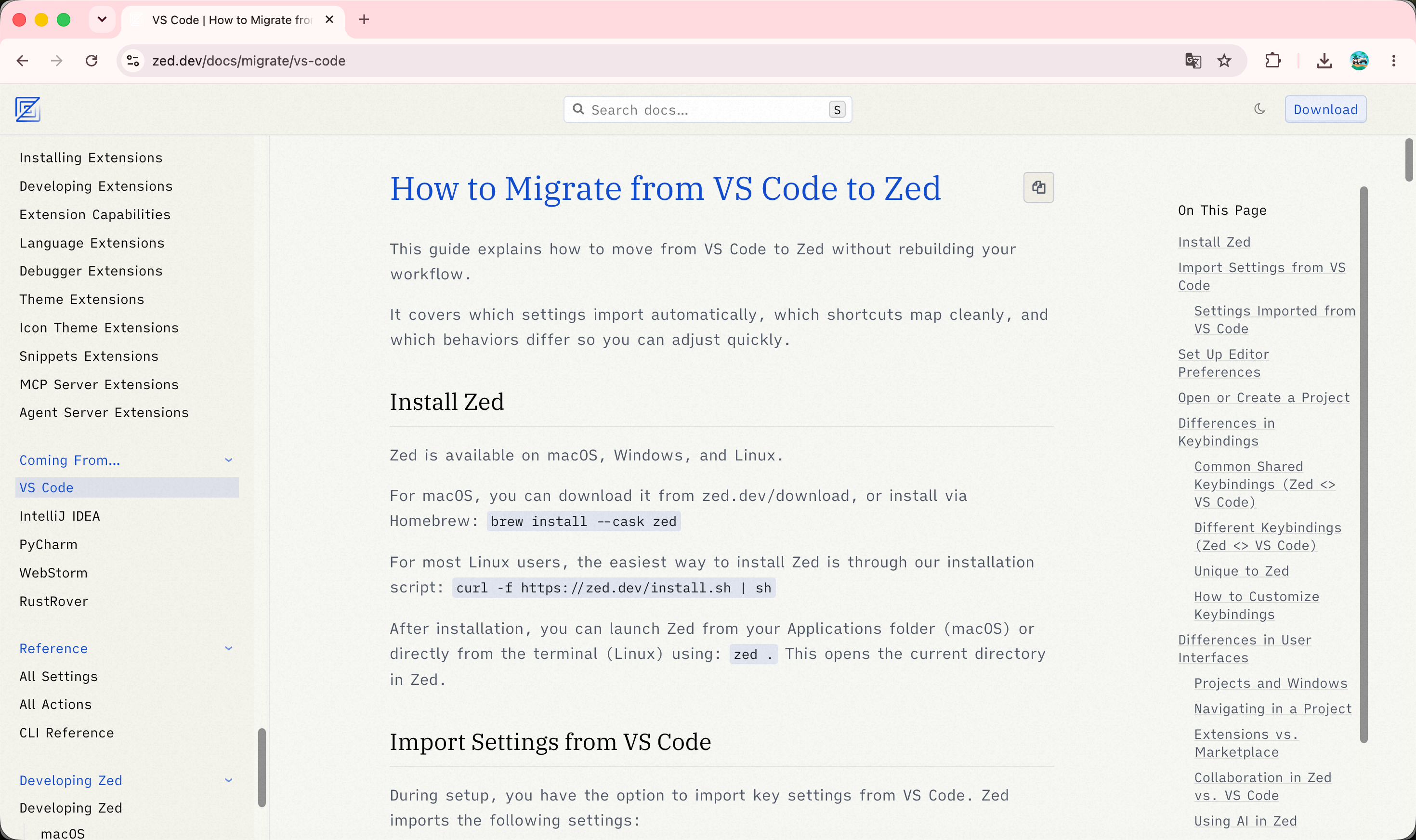1416x840 pixels.
Task: Open browser downloads icon
Action: pos(1324,61)
